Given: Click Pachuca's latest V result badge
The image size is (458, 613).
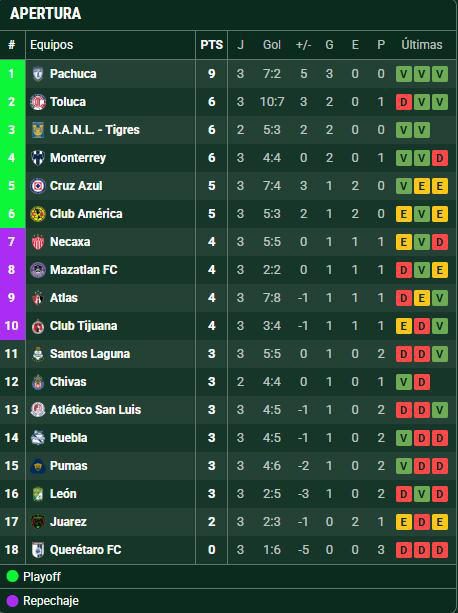Looking at the screenshot, I should [440, 74].
